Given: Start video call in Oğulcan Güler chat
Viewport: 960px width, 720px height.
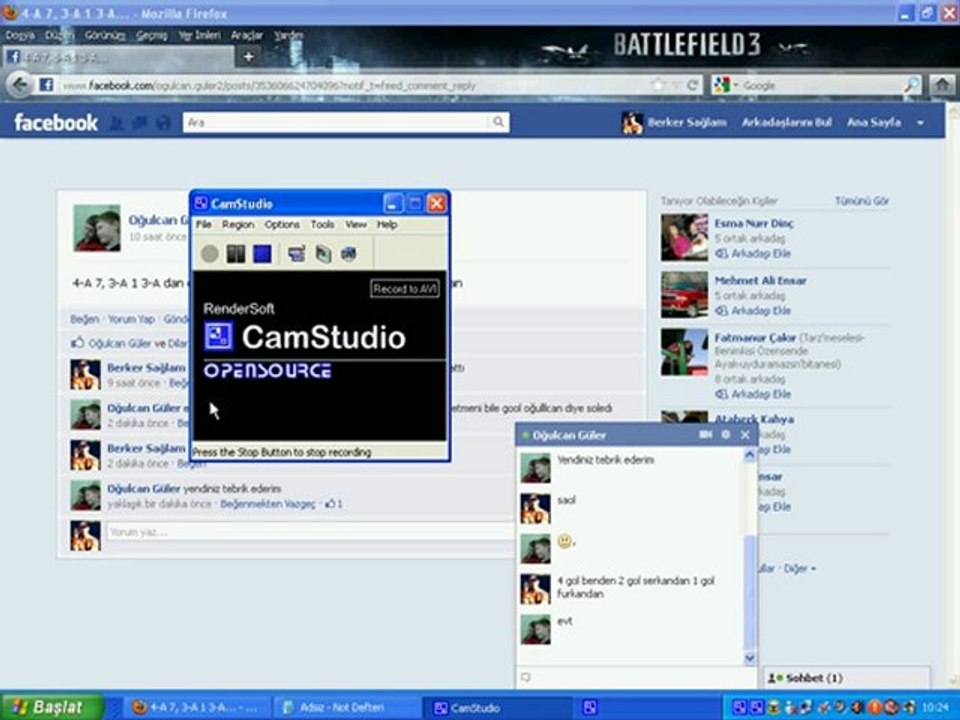Looking at the screenshot, I should pyautogui.click(x=705, y=435).
